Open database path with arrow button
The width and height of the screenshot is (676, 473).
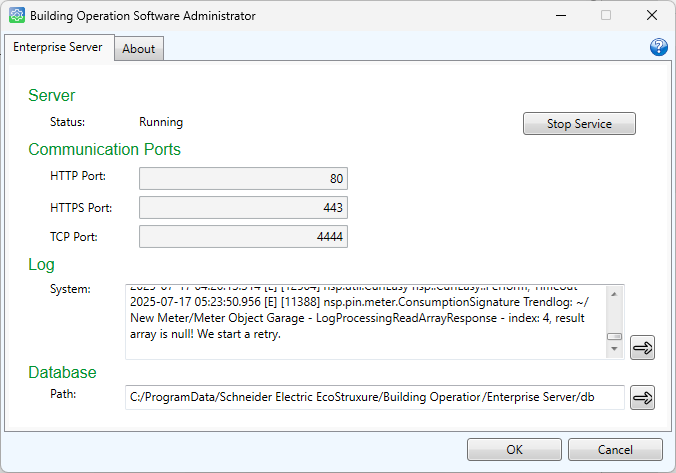(x=642, y=398)
